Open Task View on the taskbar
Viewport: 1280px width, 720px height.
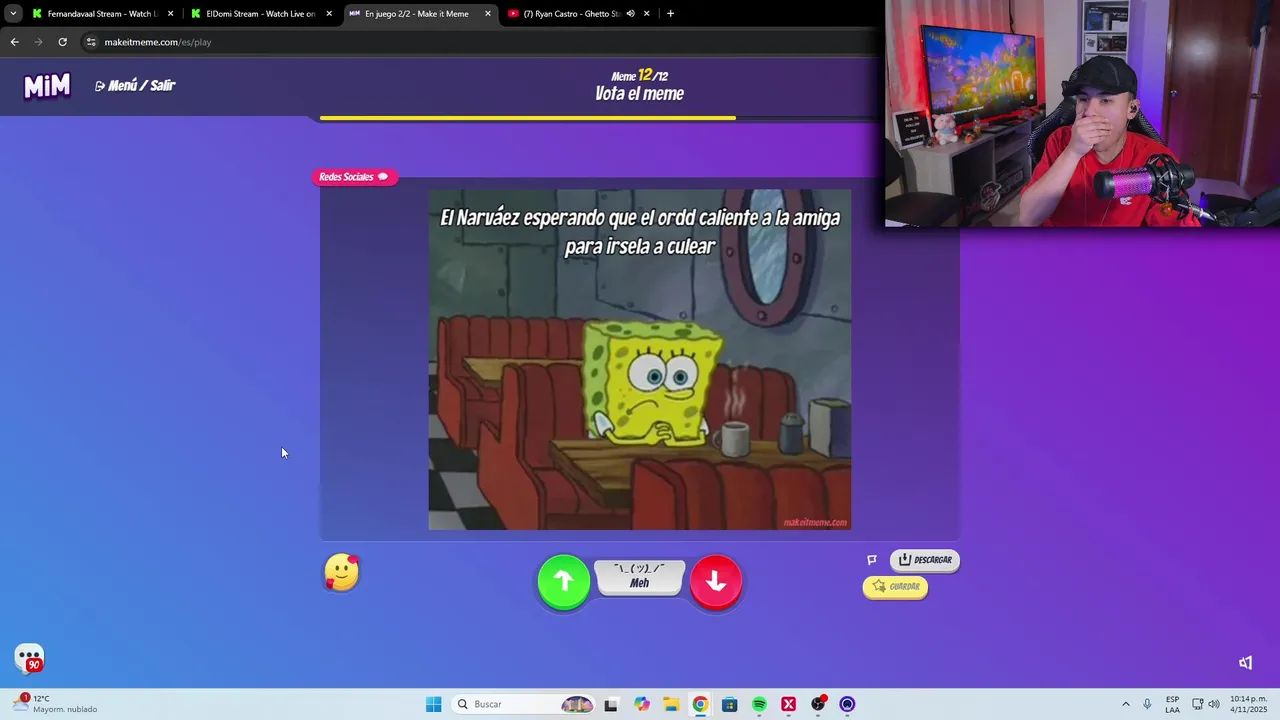[611, 704]
